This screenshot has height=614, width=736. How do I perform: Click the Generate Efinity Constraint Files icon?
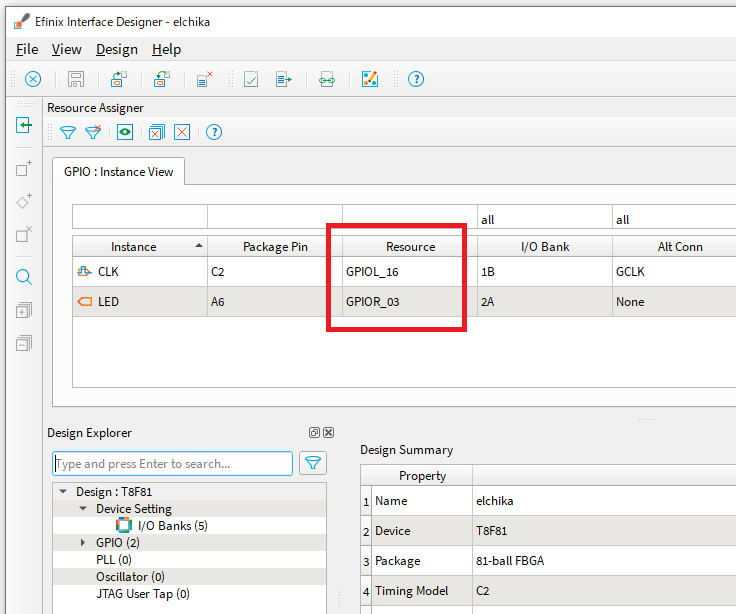click(283, 79)
